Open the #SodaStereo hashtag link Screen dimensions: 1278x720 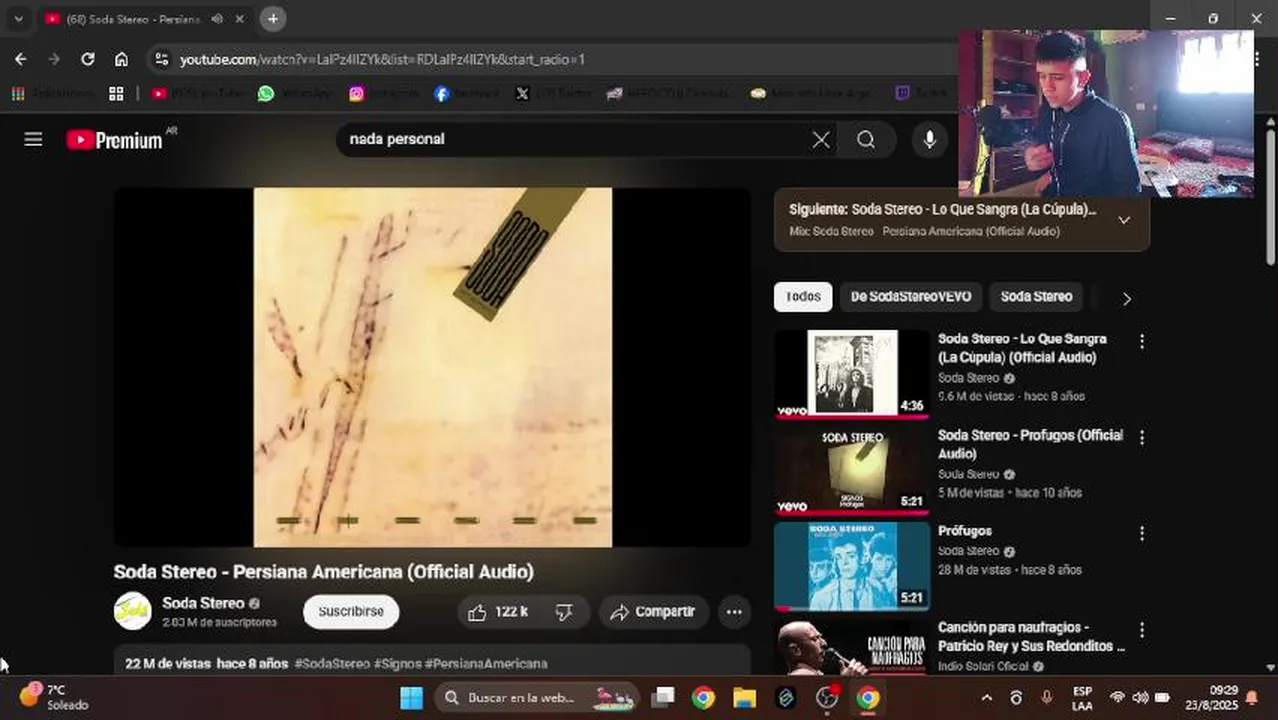click(332, 664)
